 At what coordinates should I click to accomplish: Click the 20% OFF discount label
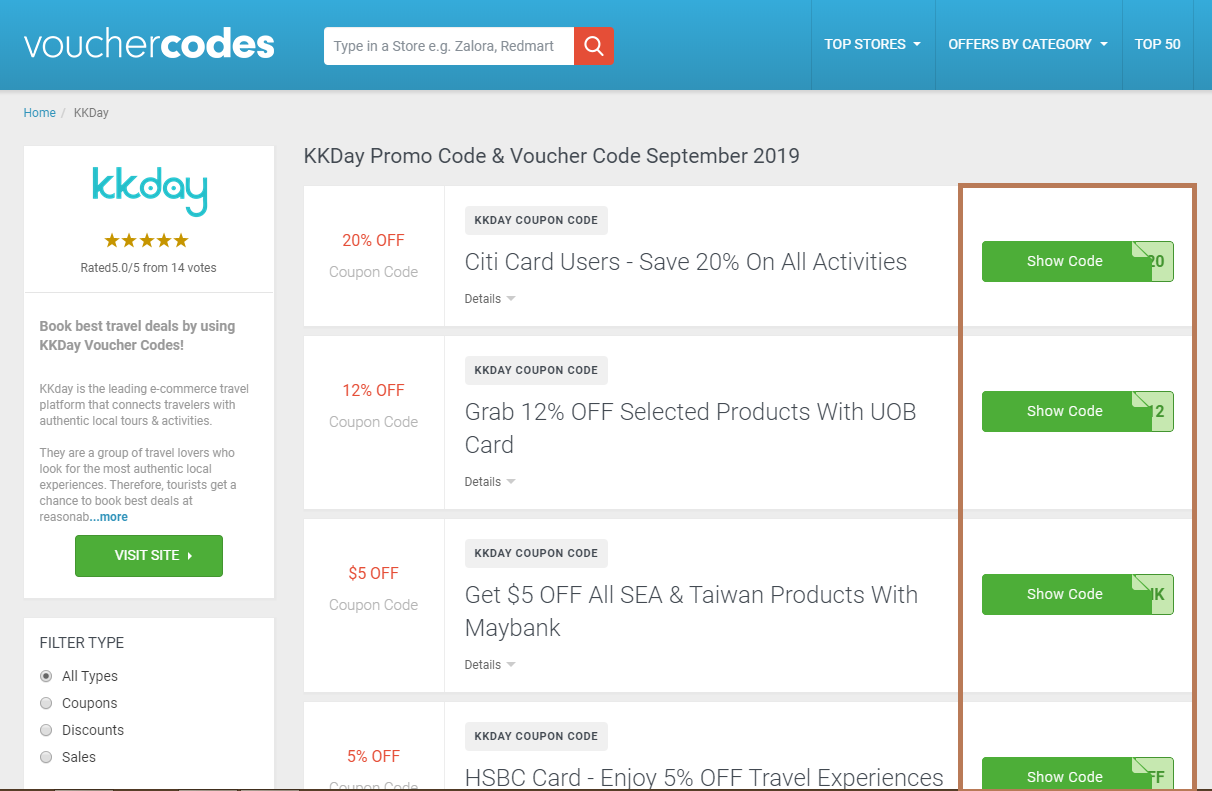(x=373, y=240)
